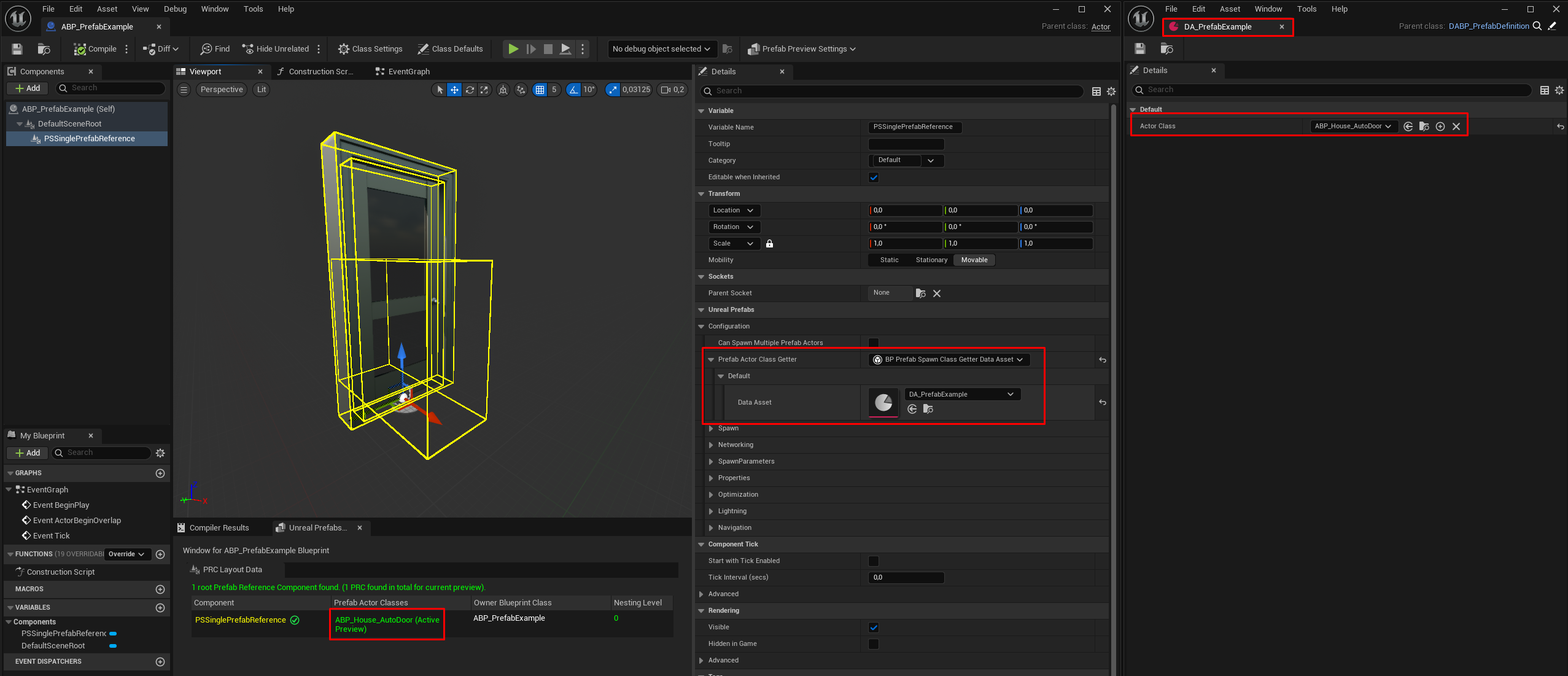Browse to Data Asset in Content Browser
Image resolution: width=1568 pixels, height=676 pixels.
click(928, 410)
